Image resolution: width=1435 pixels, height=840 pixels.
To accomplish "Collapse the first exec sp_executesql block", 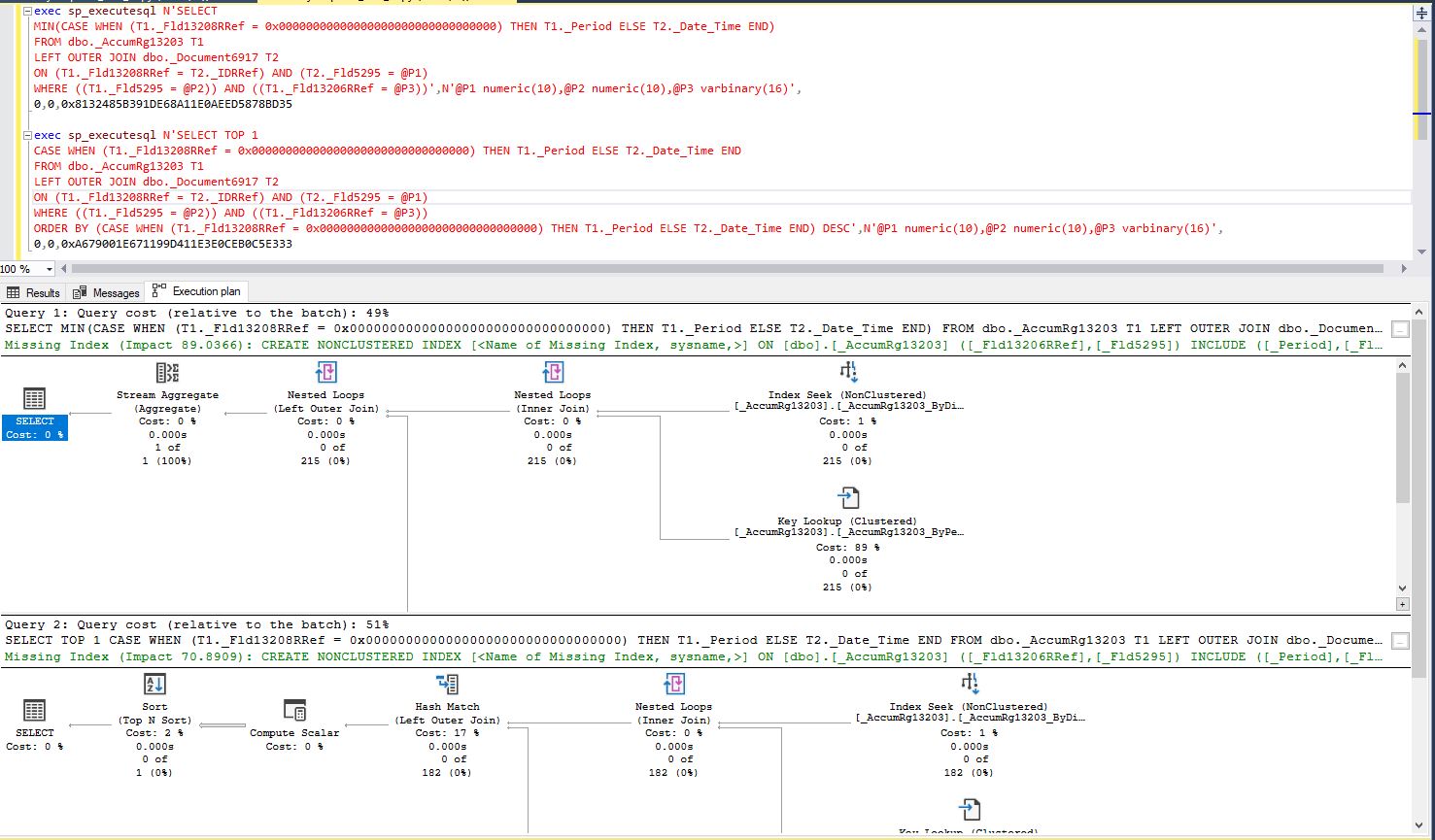I will click(27, 12).
